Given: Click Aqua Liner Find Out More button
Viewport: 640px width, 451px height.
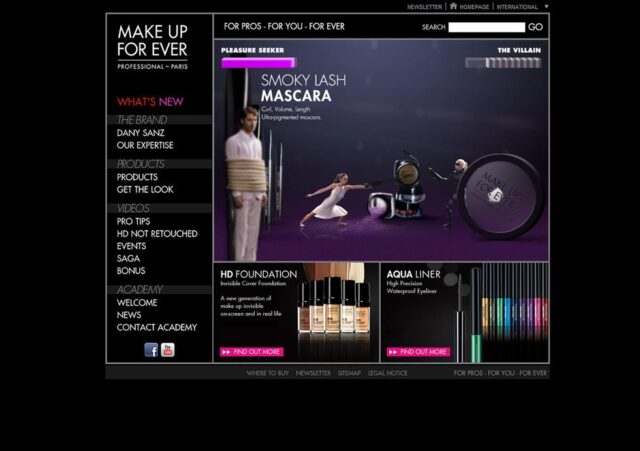Looking at the screenshot, I should 418,352.
